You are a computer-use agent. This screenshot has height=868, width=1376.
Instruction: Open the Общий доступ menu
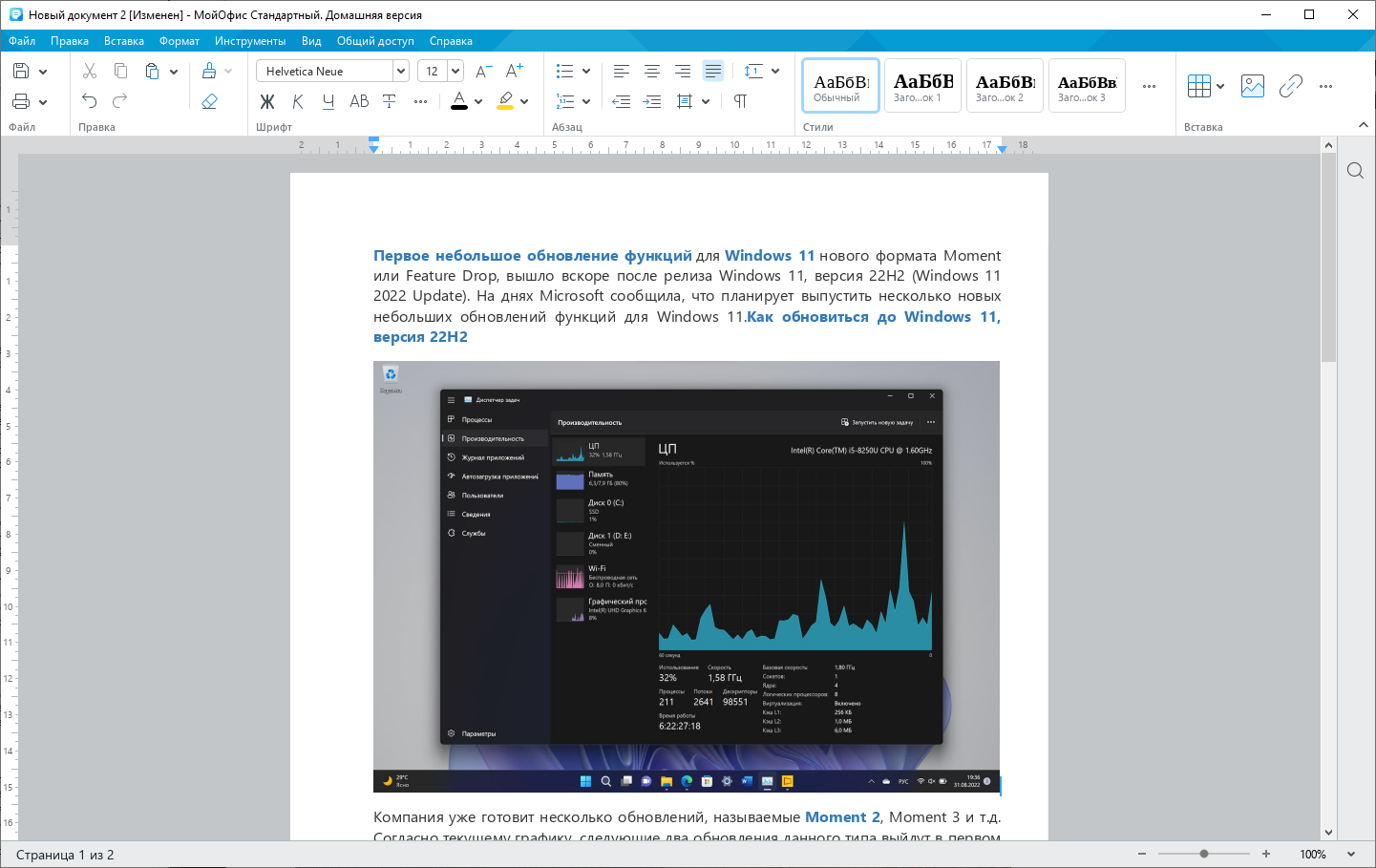[x=375, y=41]
